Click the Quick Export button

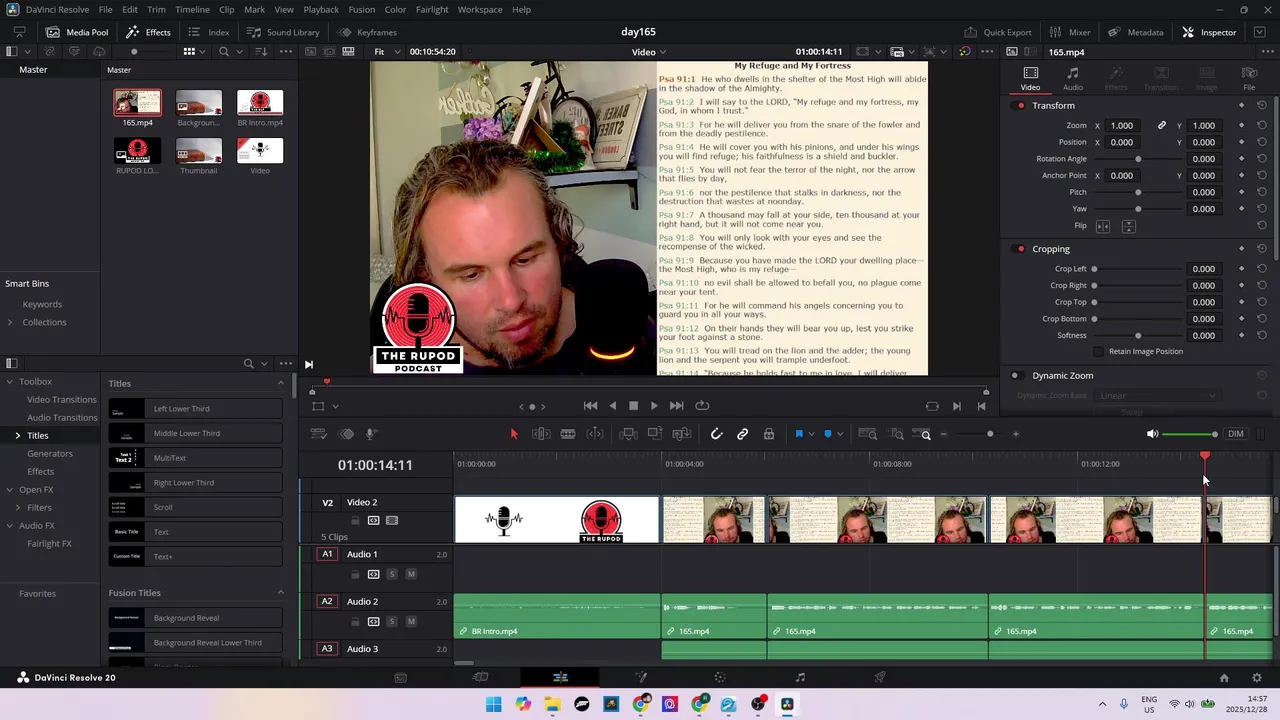[x=997, y=32]
